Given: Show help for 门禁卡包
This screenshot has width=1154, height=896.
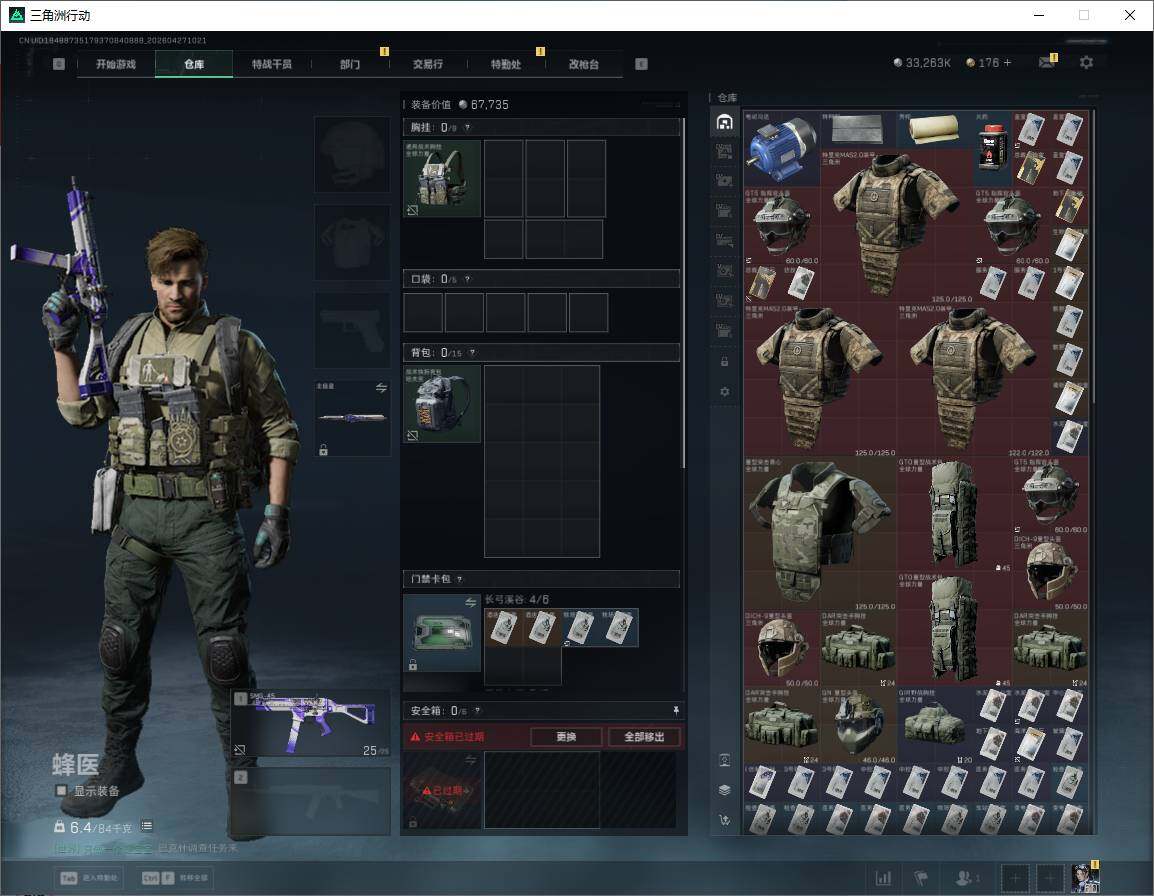Looking at the screenshot, I should (460, 579).
